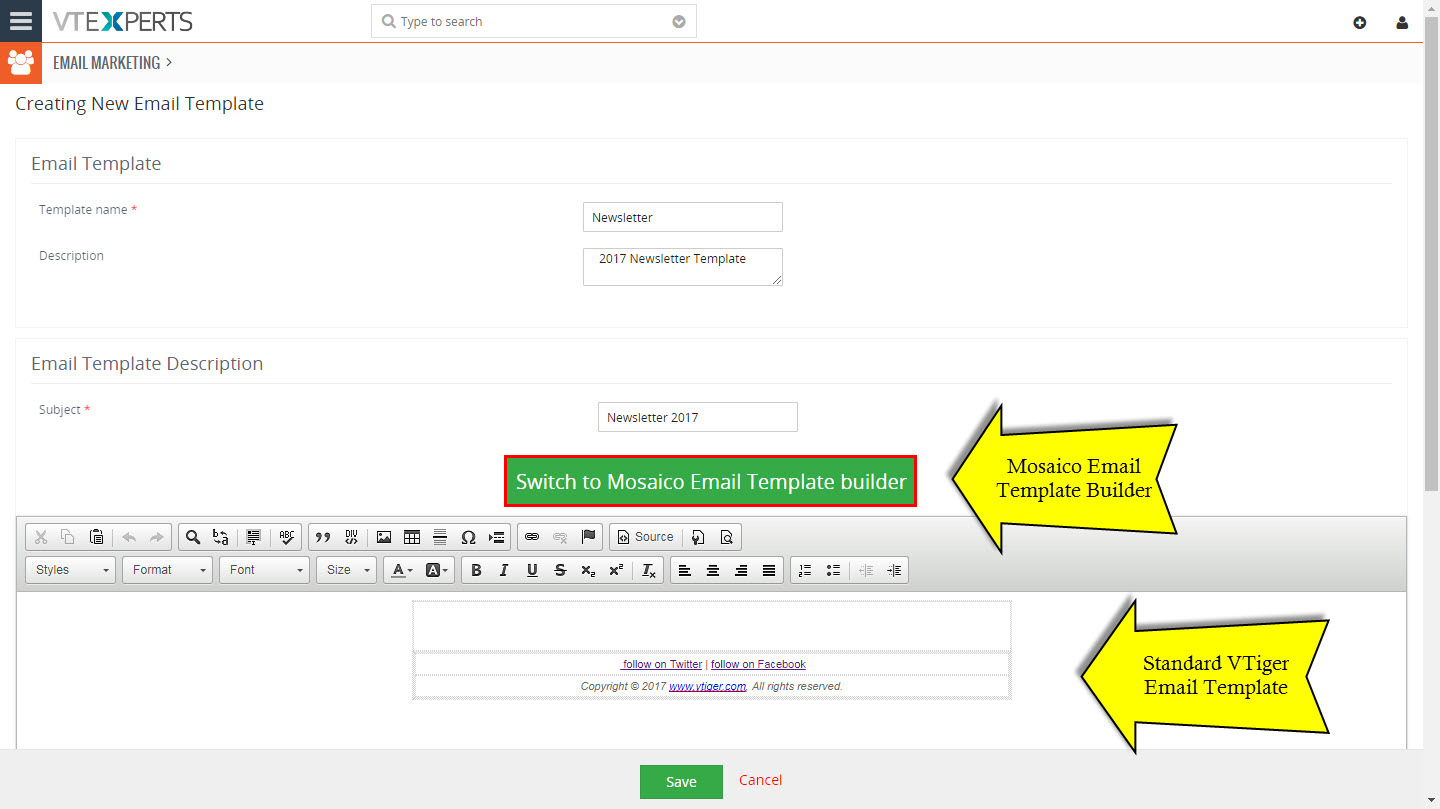Click the Description text area

click(683, 266)
